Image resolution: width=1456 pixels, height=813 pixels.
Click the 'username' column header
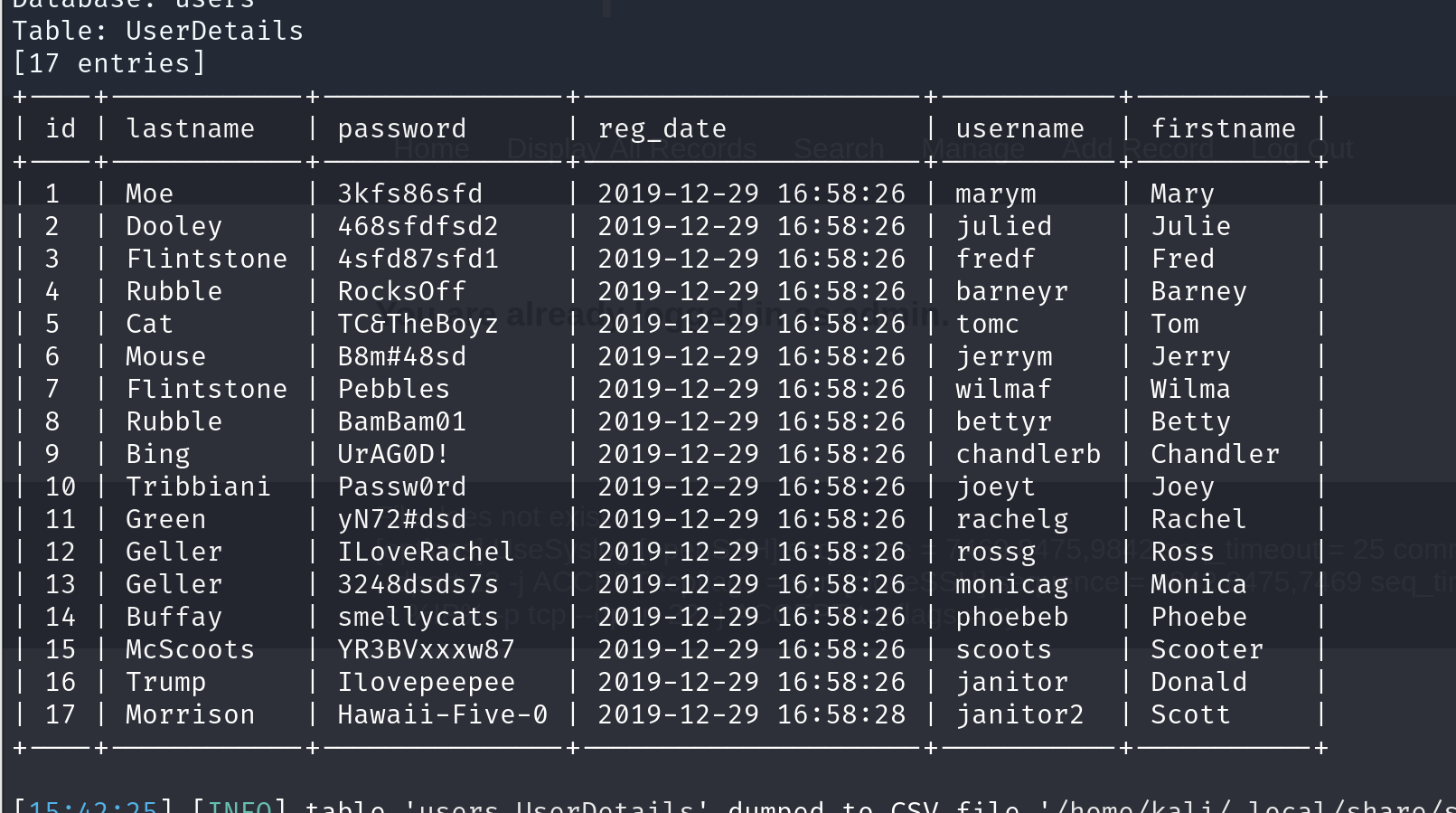click(x=1019, y=128)
